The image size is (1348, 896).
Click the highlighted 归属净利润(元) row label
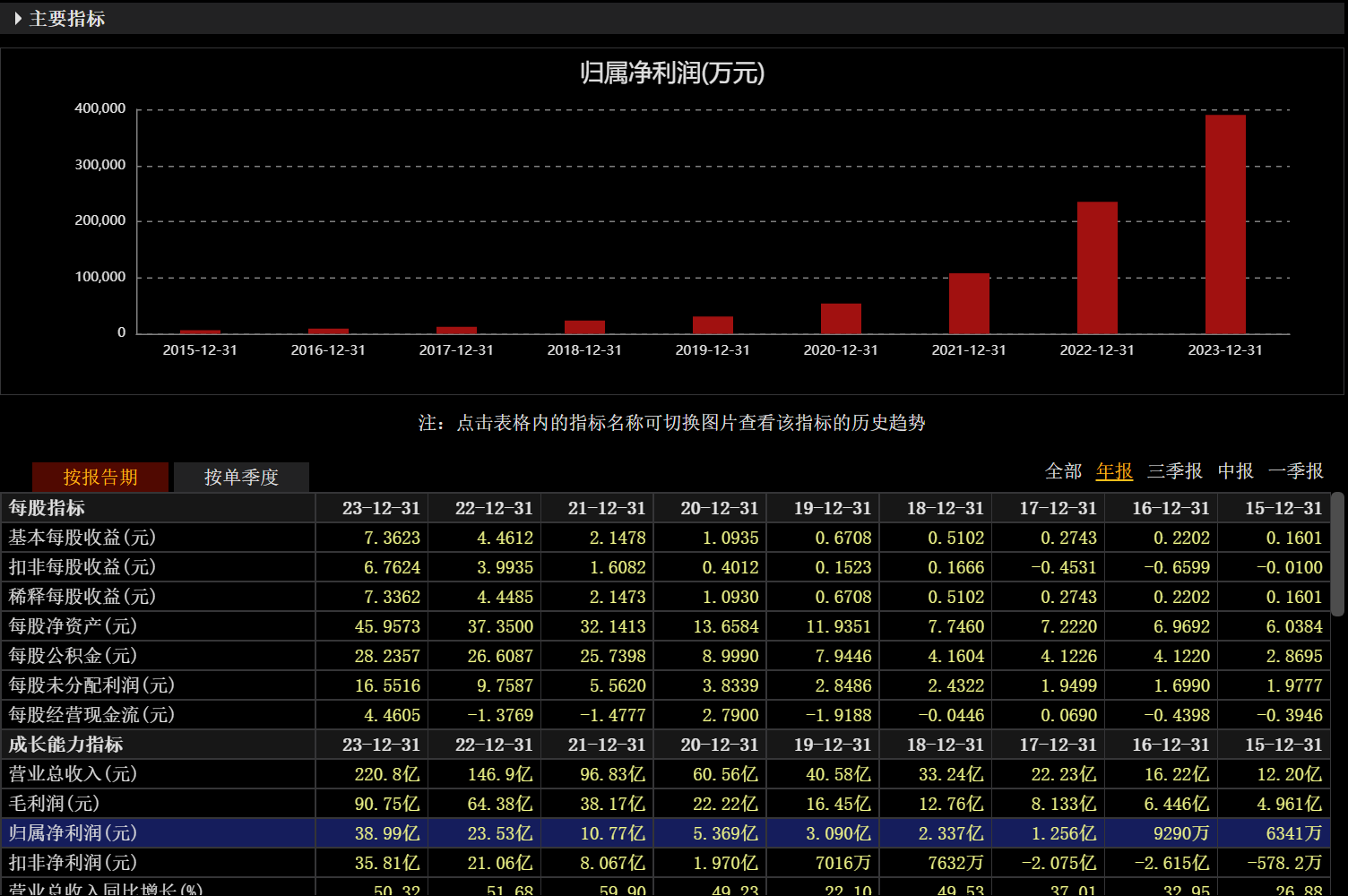pyautogui.click(x=73, y=833)
